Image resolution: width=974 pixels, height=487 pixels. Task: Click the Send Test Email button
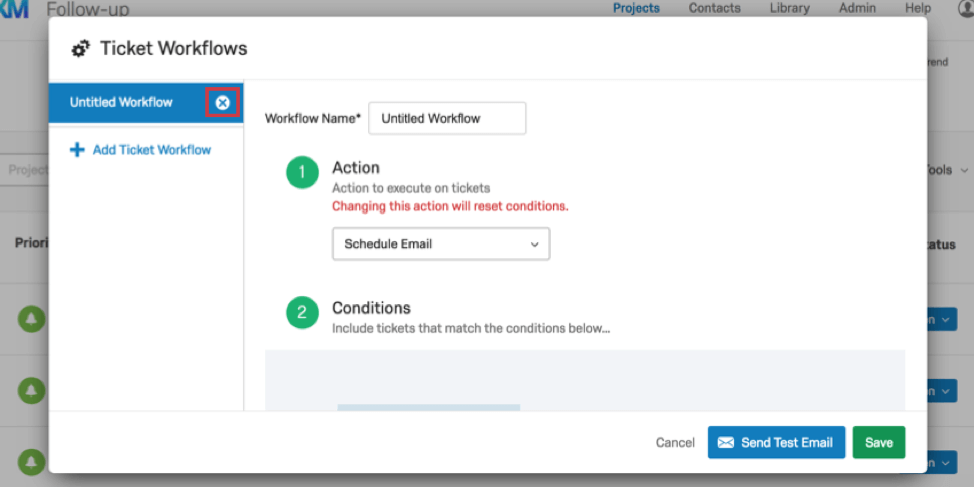tap(776, 443)
